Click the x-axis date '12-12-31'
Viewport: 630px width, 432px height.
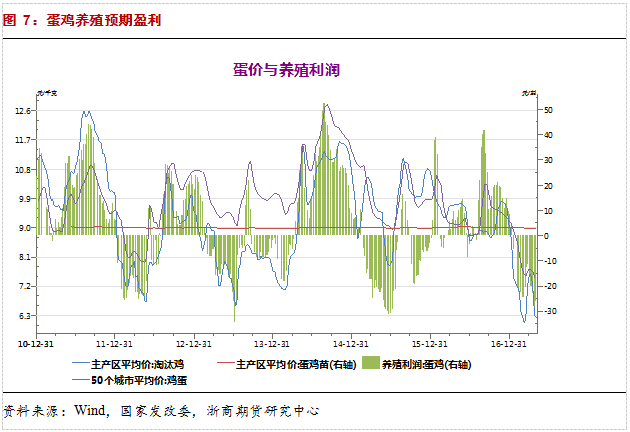194,344
